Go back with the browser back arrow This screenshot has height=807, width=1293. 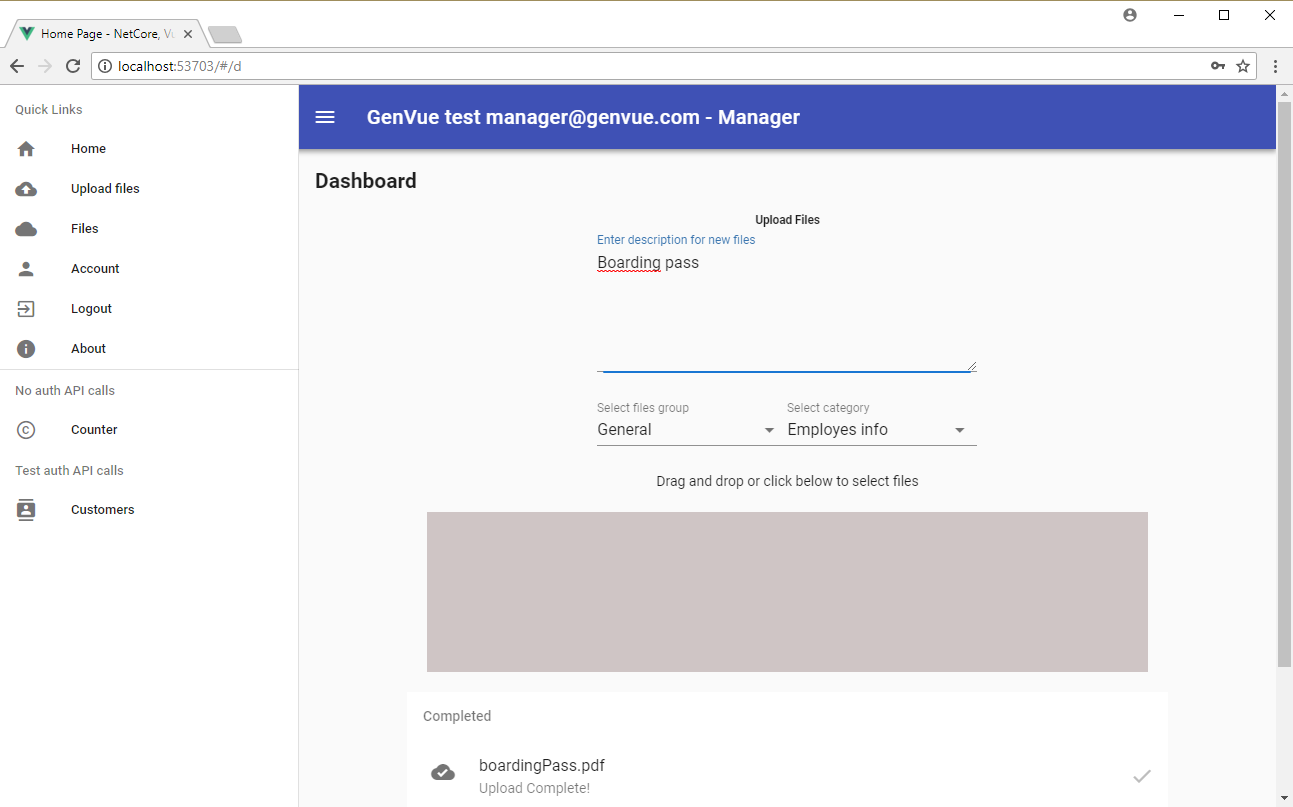coord(17,66)
